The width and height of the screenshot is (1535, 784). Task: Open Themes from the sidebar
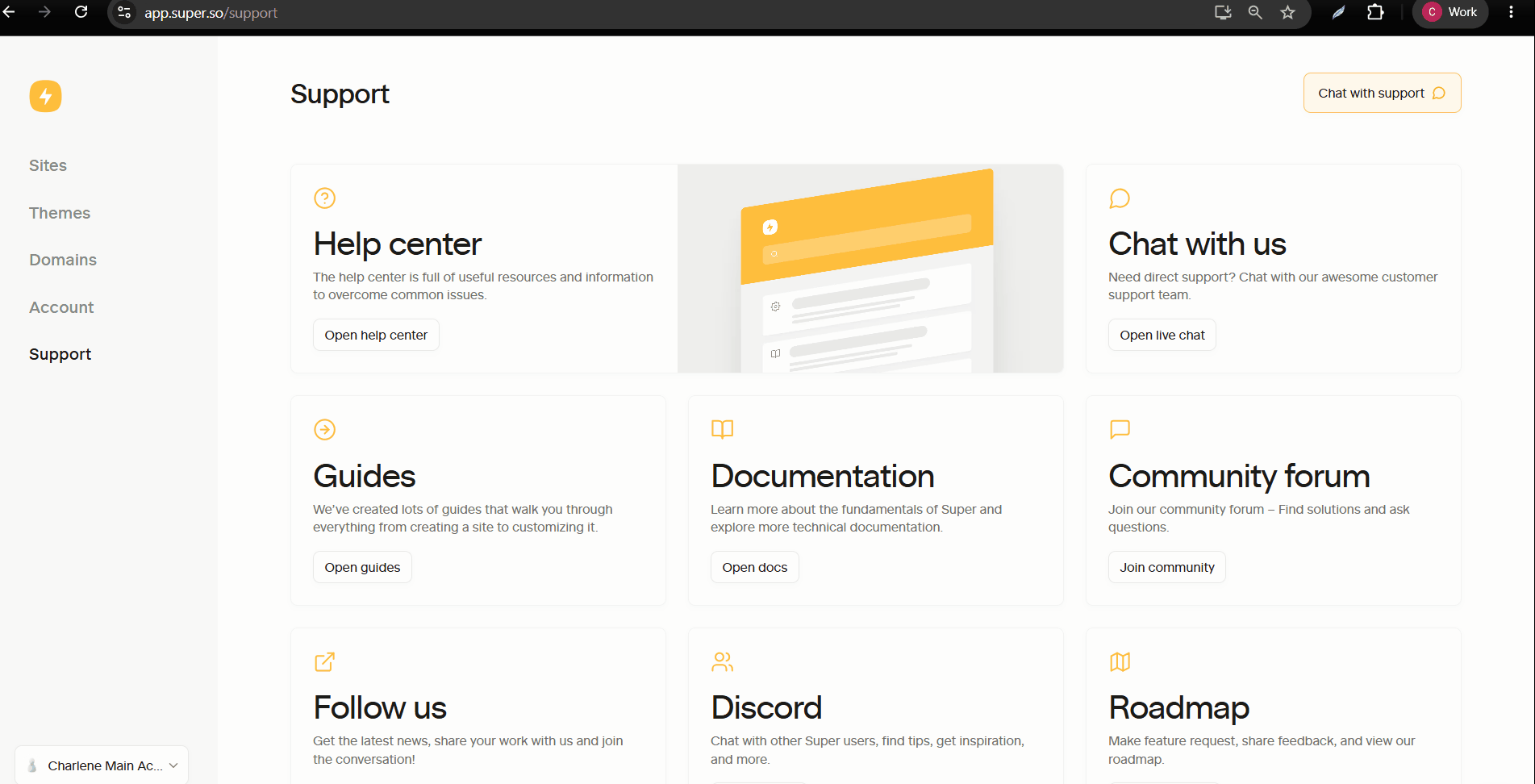(x=60, y=213)
